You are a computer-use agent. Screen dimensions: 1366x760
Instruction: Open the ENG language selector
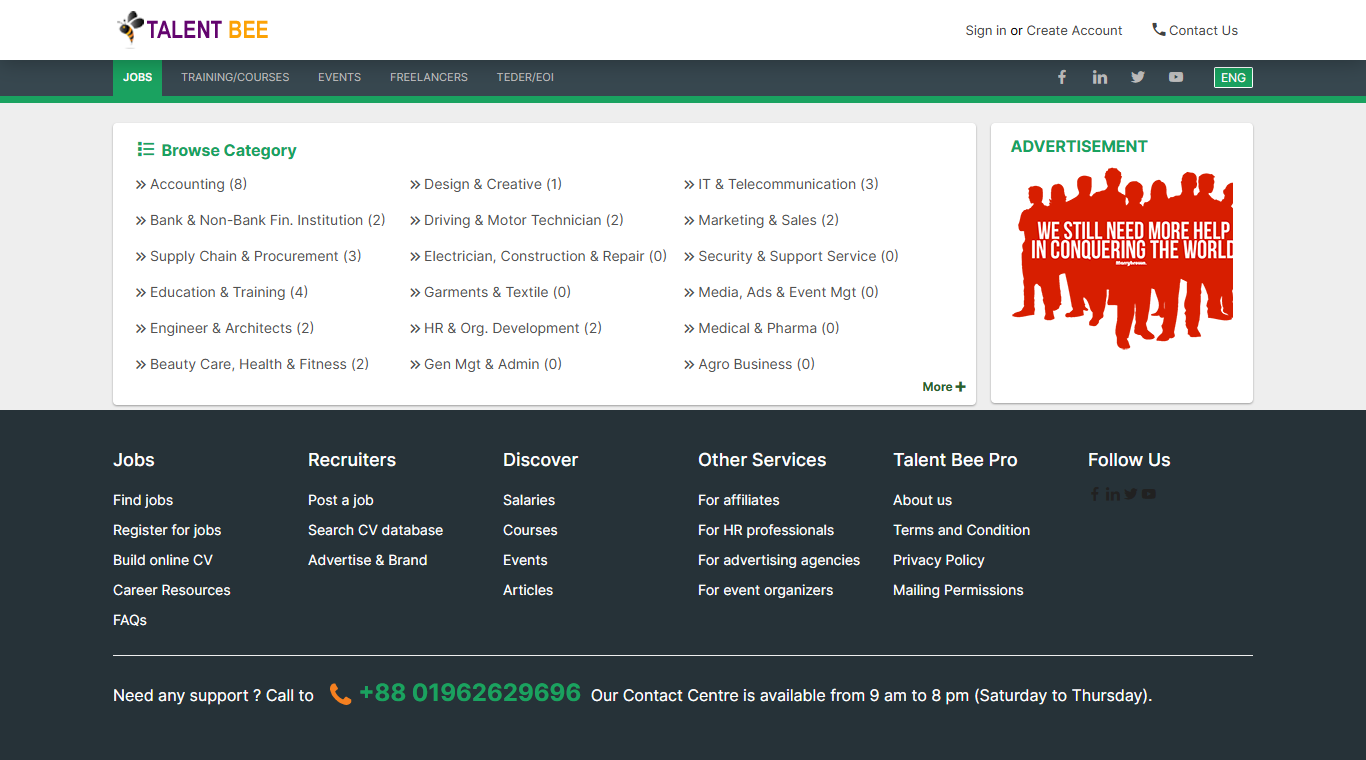click(x=1233, y=77)
